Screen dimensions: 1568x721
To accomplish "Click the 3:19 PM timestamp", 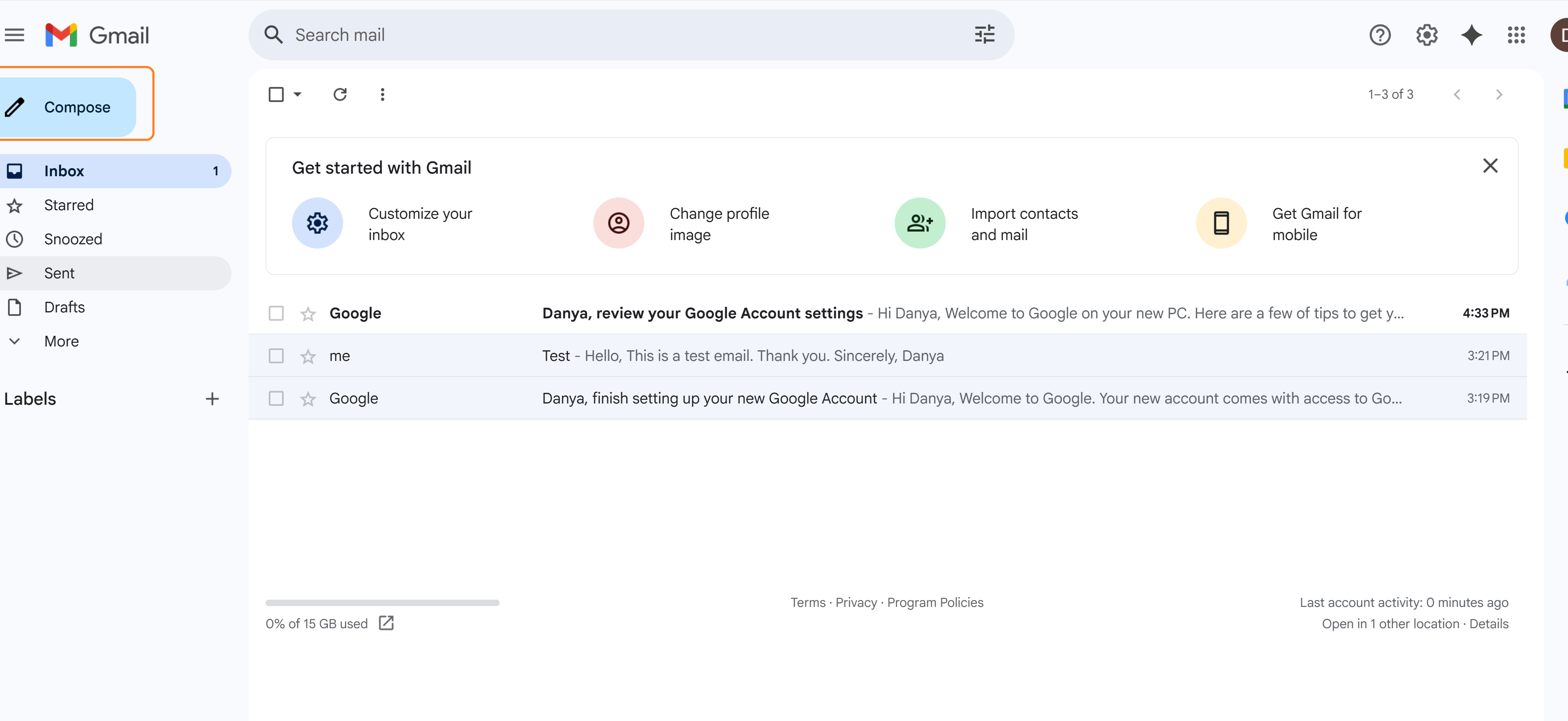I will tap(1488, 398).
